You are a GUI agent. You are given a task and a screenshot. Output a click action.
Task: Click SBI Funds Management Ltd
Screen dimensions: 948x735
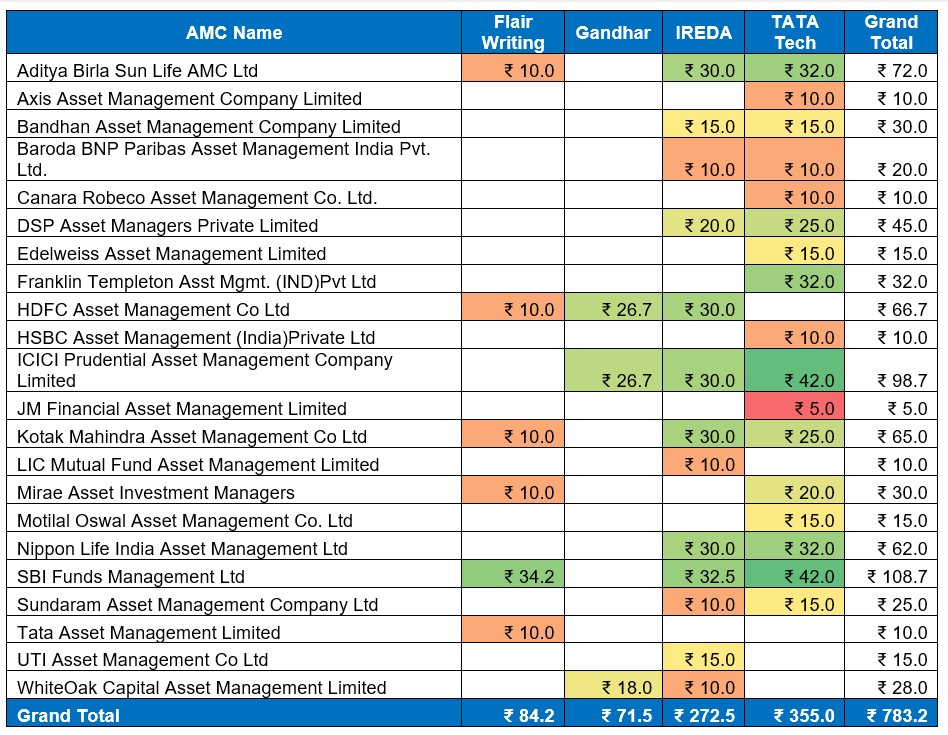(x=131, y=577)
